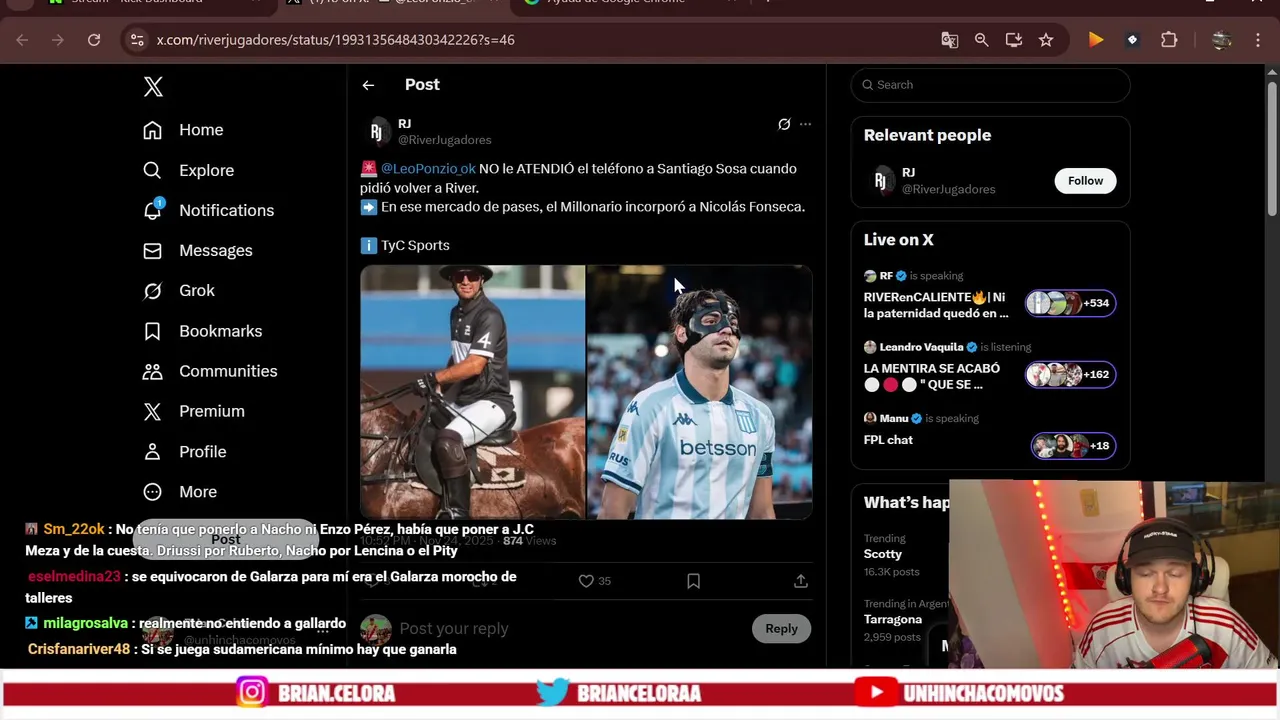Open Chrome profile avatar
This screenshot has width=1280, height=720.
(x=1221, y=40)
